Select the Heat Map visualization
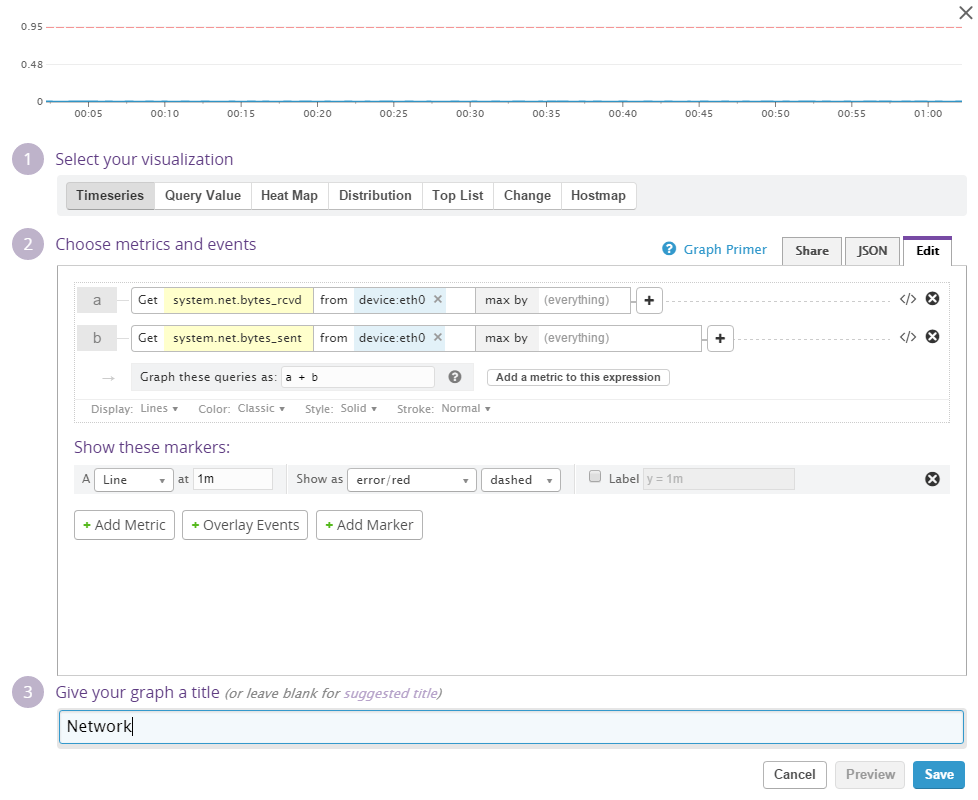This screenshot has height=800, width=978. 289,196
